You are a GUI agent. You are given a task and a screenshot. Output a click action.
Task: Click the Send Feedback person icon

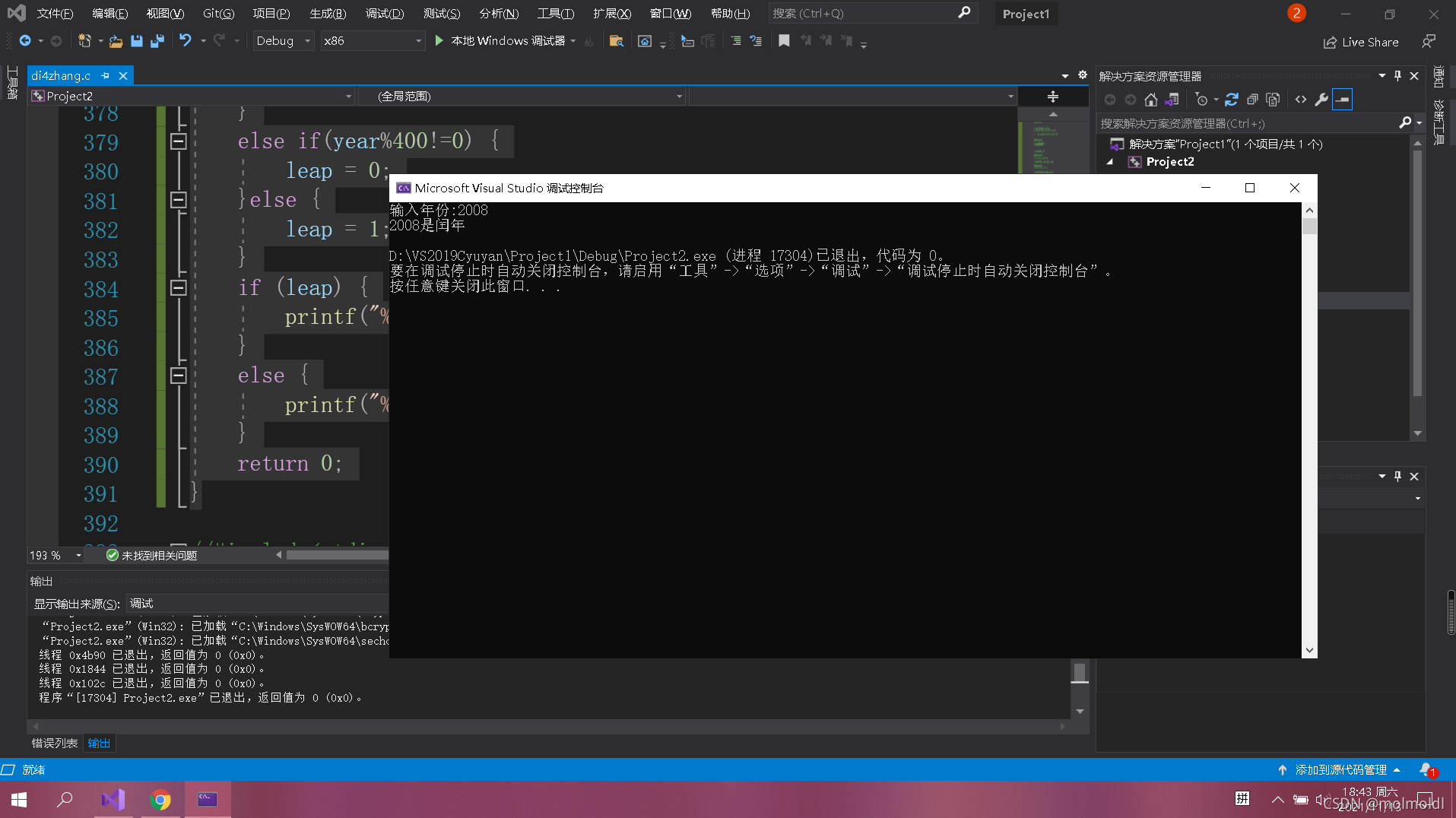[x=1429, y=42]
